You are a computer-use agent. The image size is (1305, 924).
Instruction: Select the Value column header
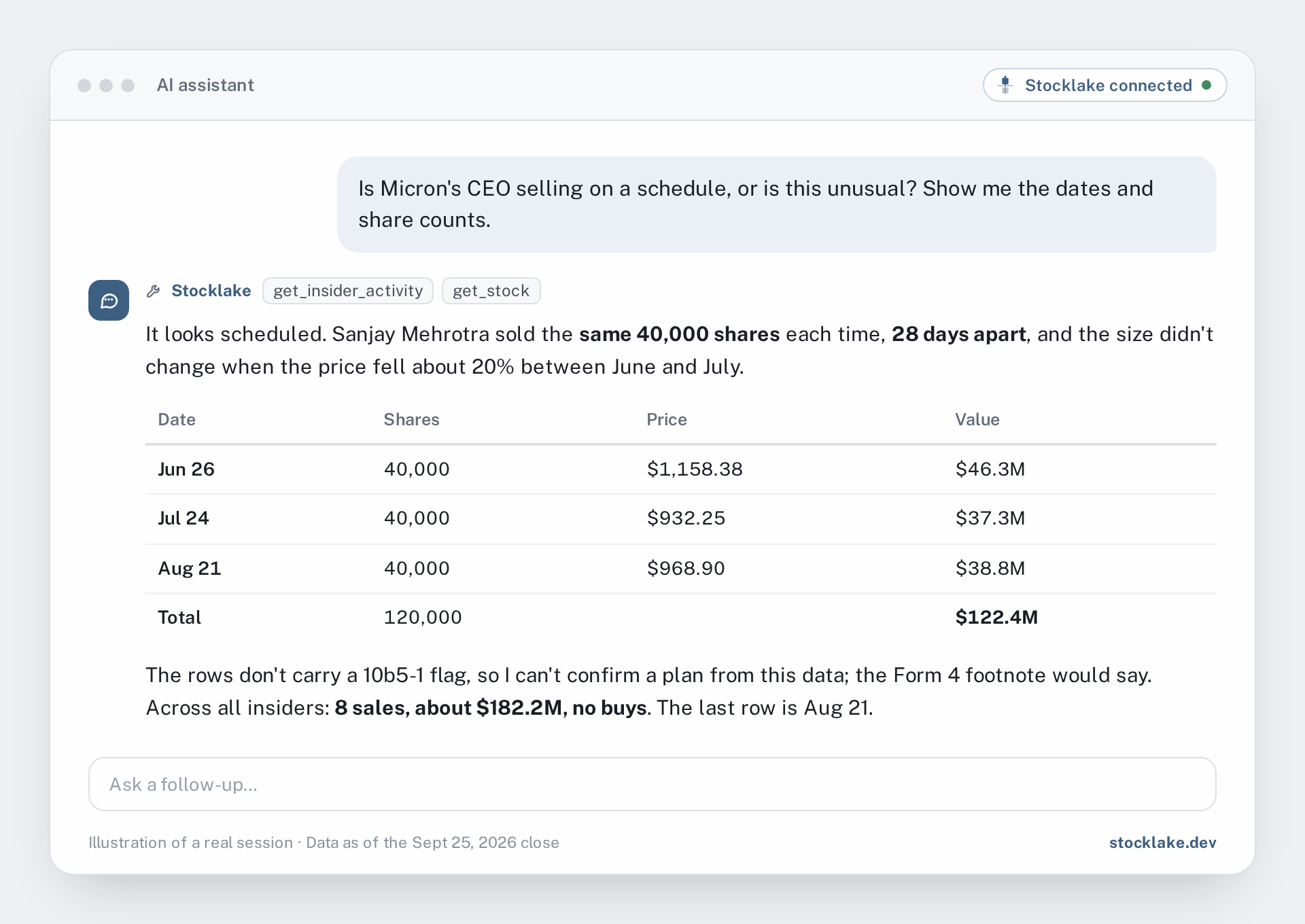(977, 419)
